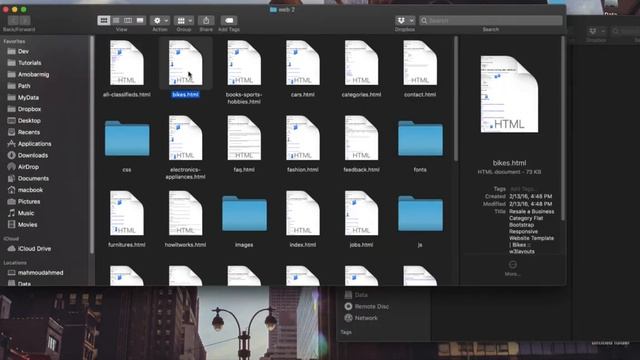Select the bikes.html file icon
640x360 pixels.
tap(185, 63)
